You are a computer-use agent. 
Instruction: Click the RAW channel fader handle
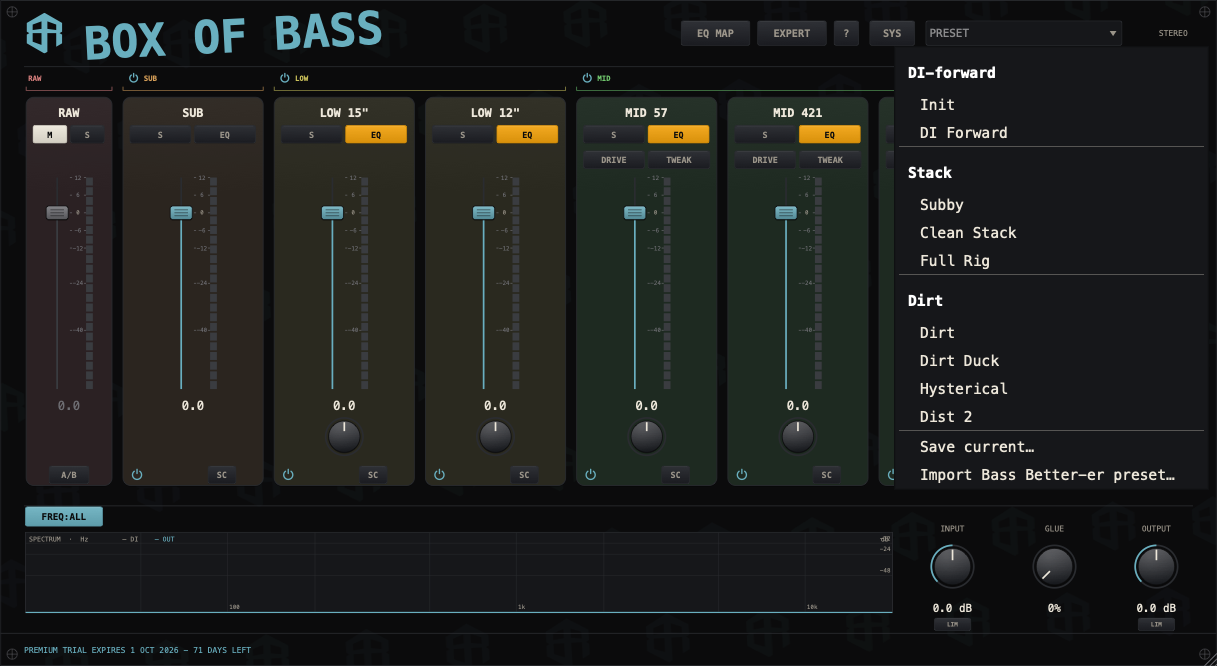[x=57, y=212]
